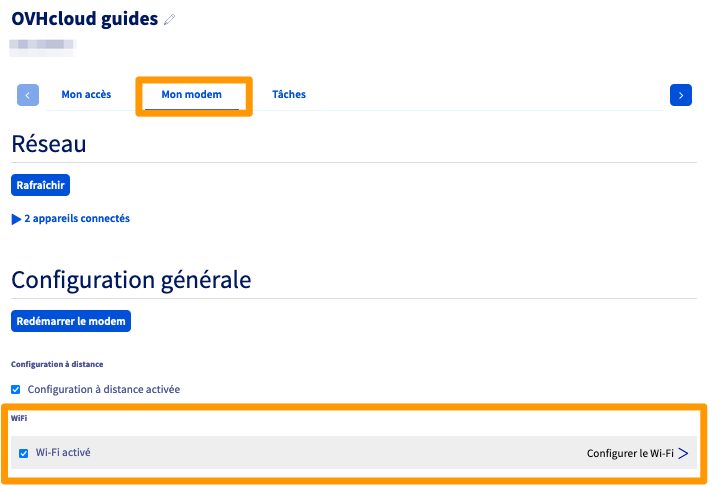Click the small WiFi section label
The width and height of the screenshot is (728, 486).
tap(20, 417)
